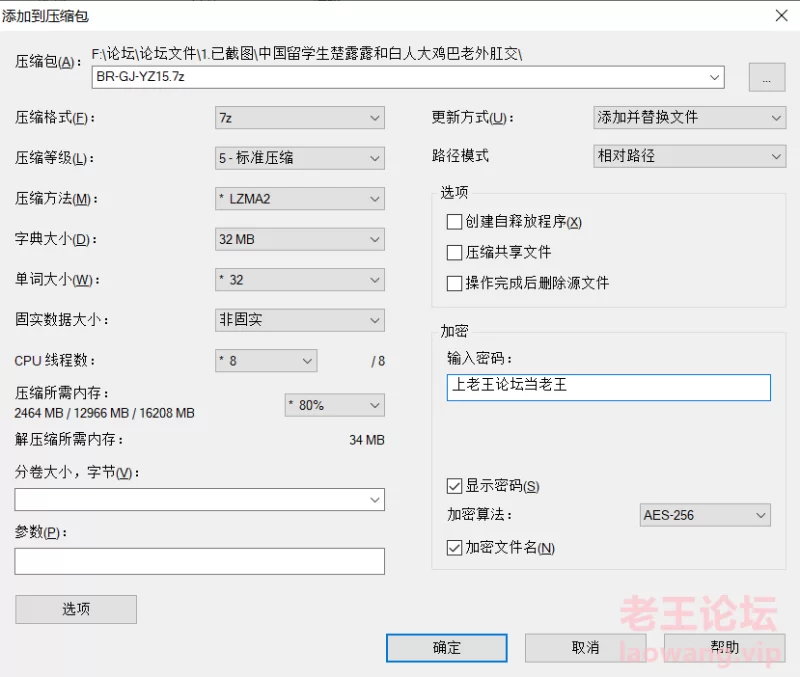
Task: Open the word size 32 dropdown
Action: coord(299,280)
